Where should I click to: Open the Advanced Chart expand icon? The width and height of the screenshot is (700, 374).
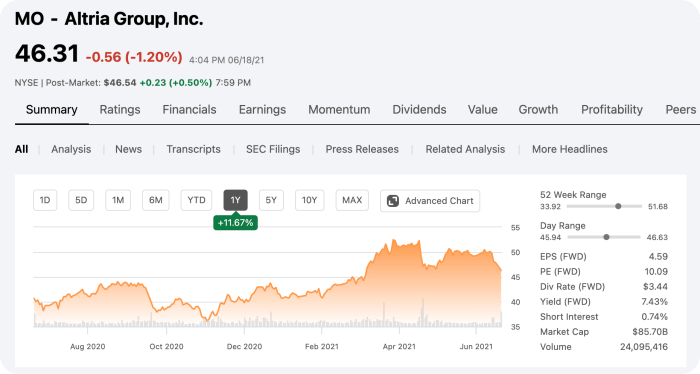point(393,201)
